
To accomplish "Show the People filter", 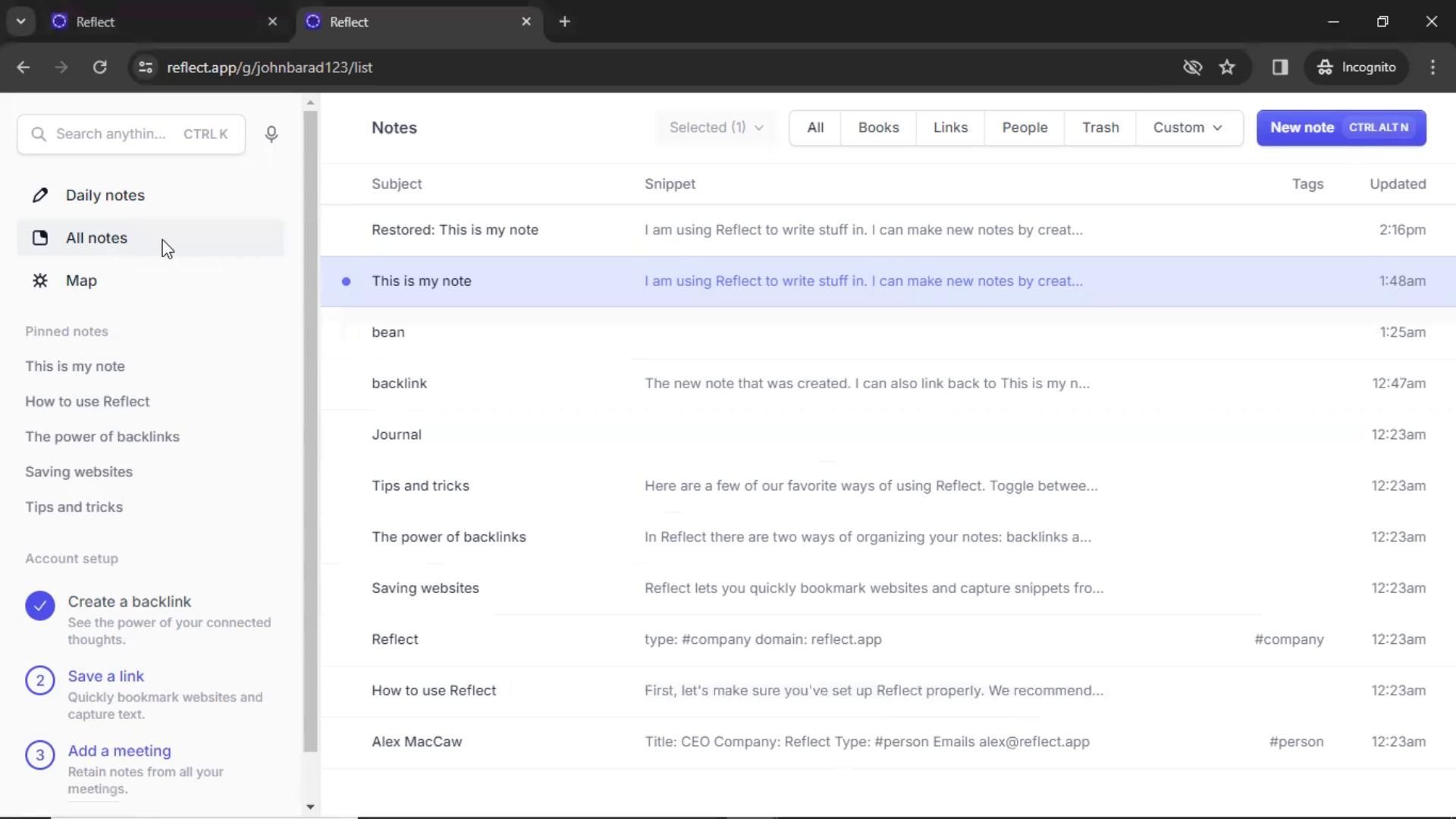I will tap(1025, 128).
